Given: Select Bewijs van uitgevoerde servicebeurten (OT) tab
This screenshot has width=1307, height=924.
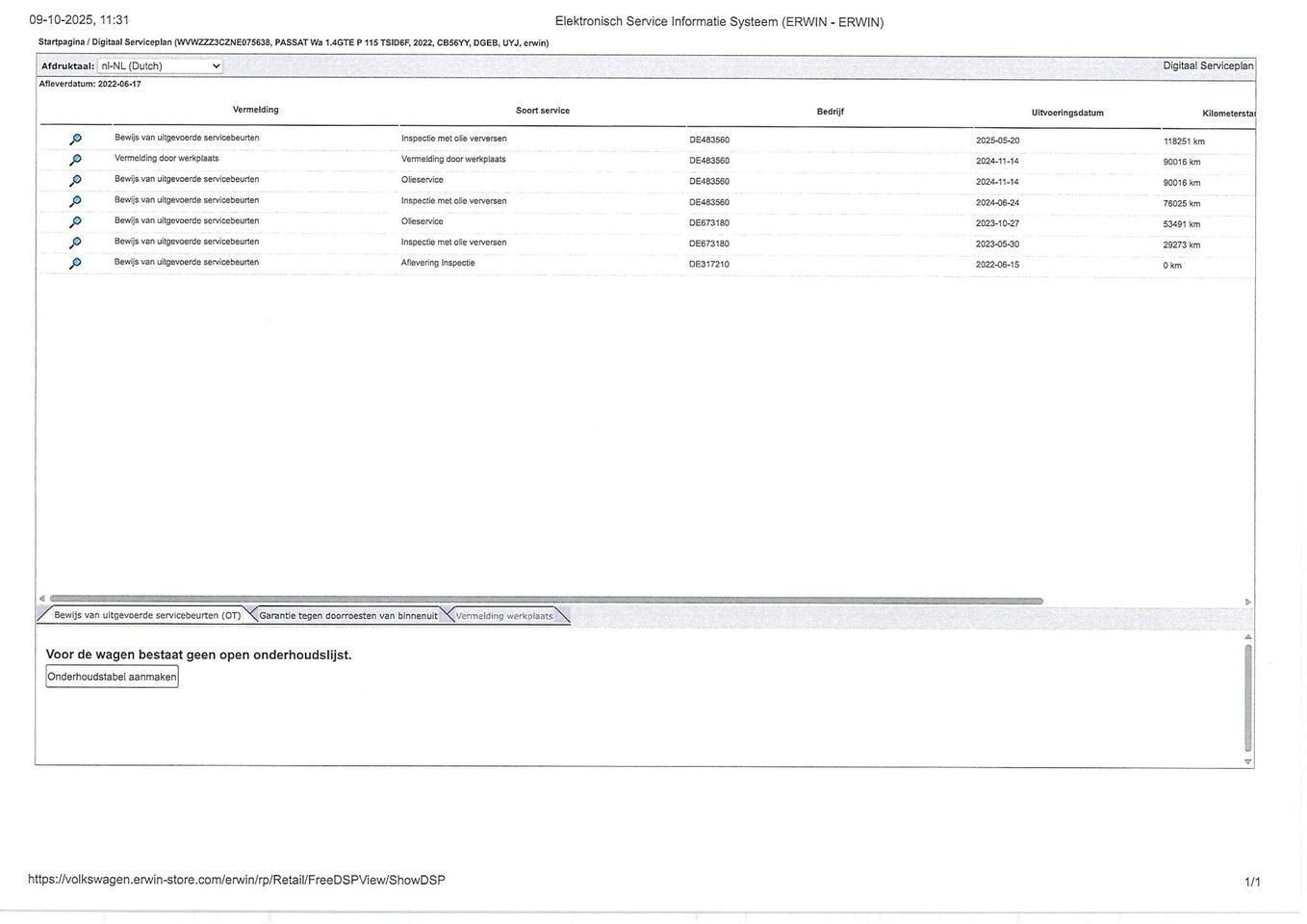Looking at the screenshot, I should pos(146,616).
